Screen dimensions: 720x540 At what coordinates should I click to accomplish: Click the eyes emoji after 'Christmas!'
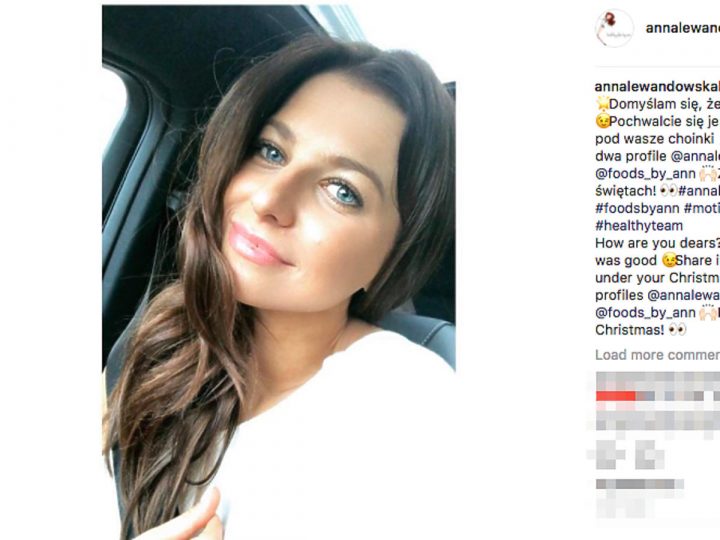[x=677, y=330]
